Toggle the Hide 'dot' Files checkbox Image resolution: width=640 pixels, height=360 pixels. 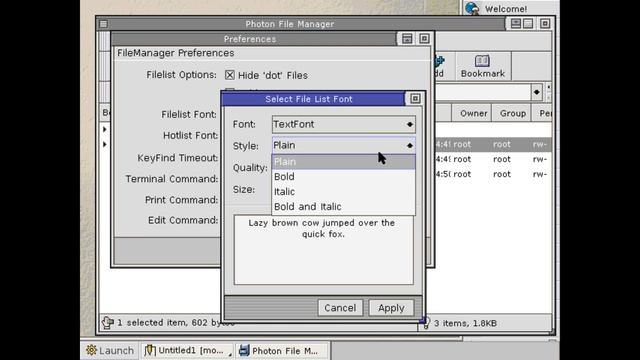point(230,75)
